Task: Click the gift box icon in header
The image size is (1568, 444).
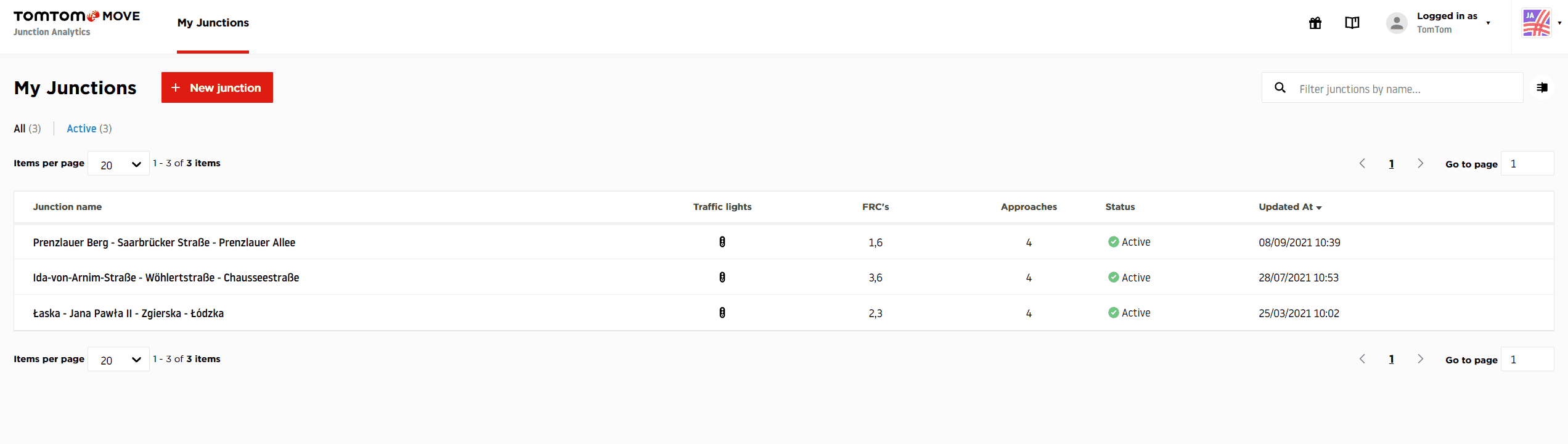Action: (x=1315, y=23)
